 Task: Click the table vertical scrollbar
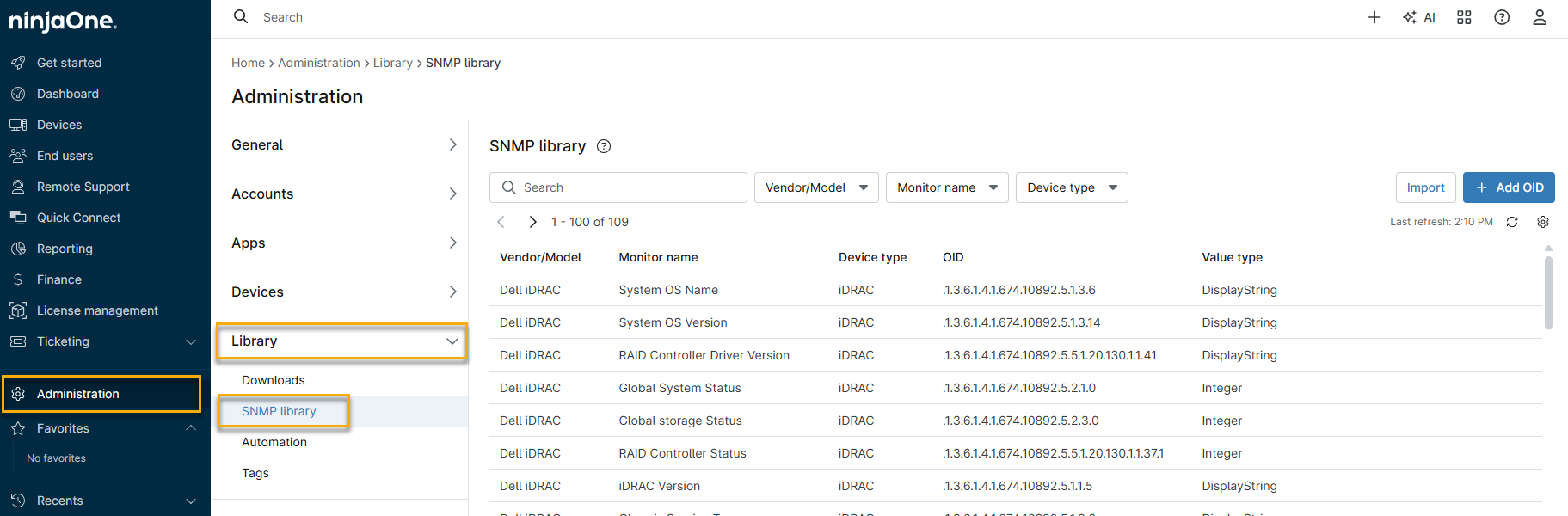coord(1548,292)
